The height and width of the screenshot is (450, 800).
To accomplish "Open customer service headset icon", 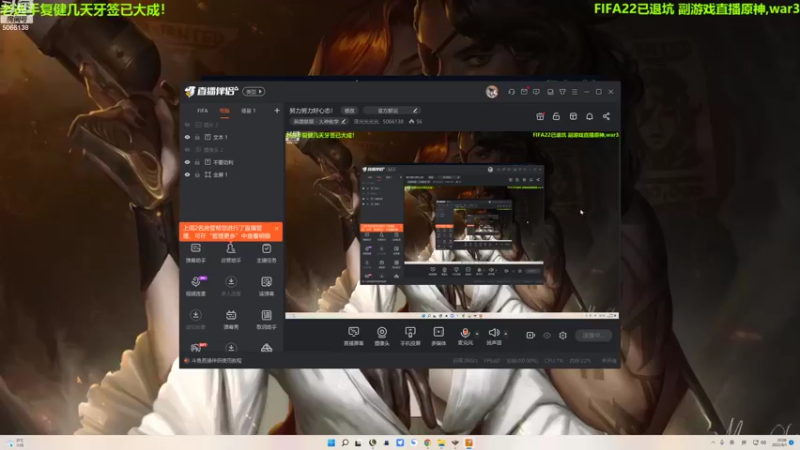I will pyautogui.click(x=511, y=92).
